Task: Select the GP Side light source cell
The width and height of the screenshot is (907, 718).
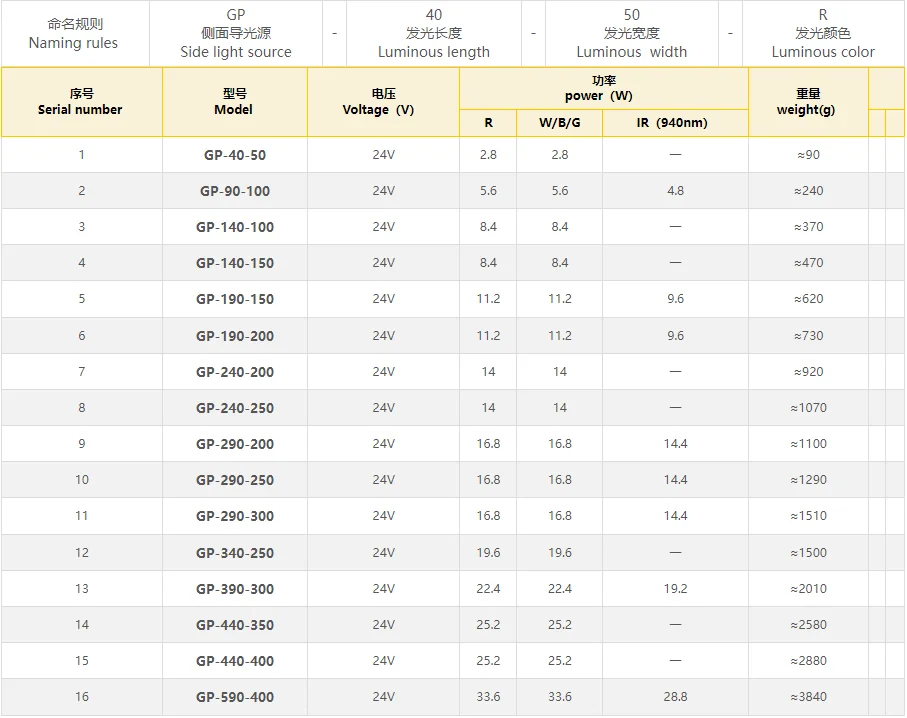Action: click(236, 34)
